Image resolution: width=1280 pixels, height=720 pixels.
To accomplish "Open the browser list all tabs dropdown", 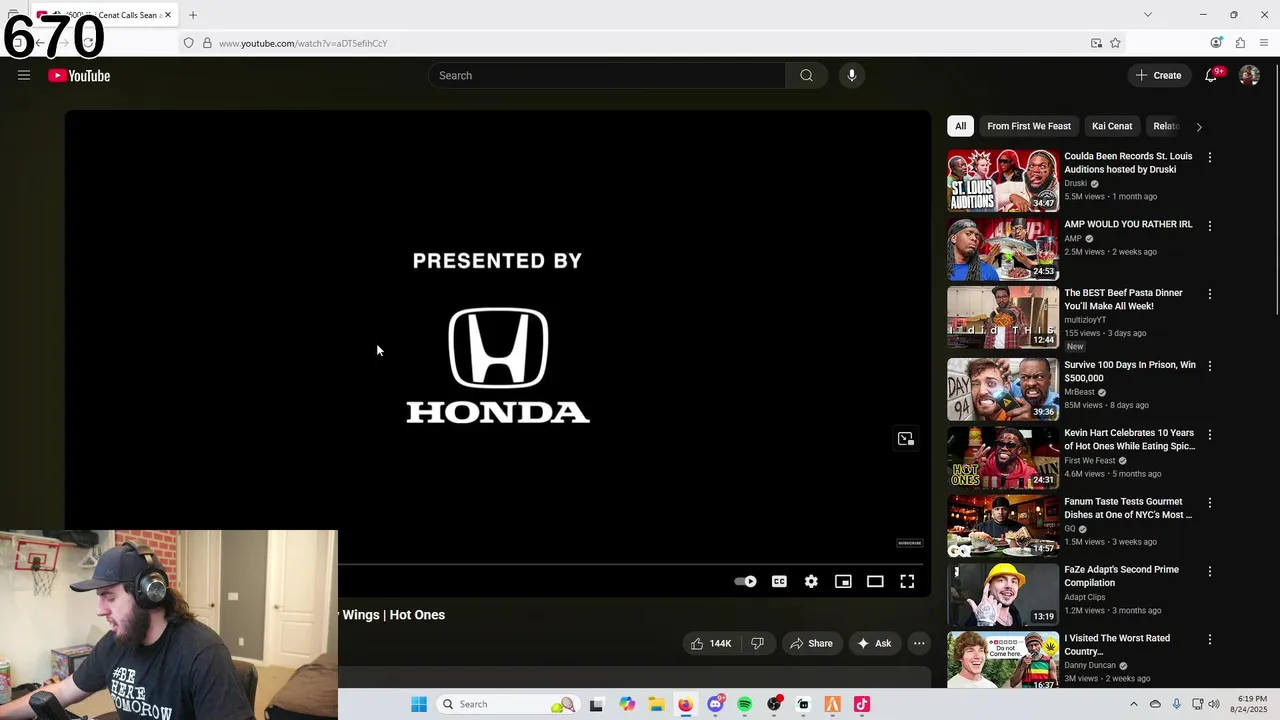I will coord(1148,15).
